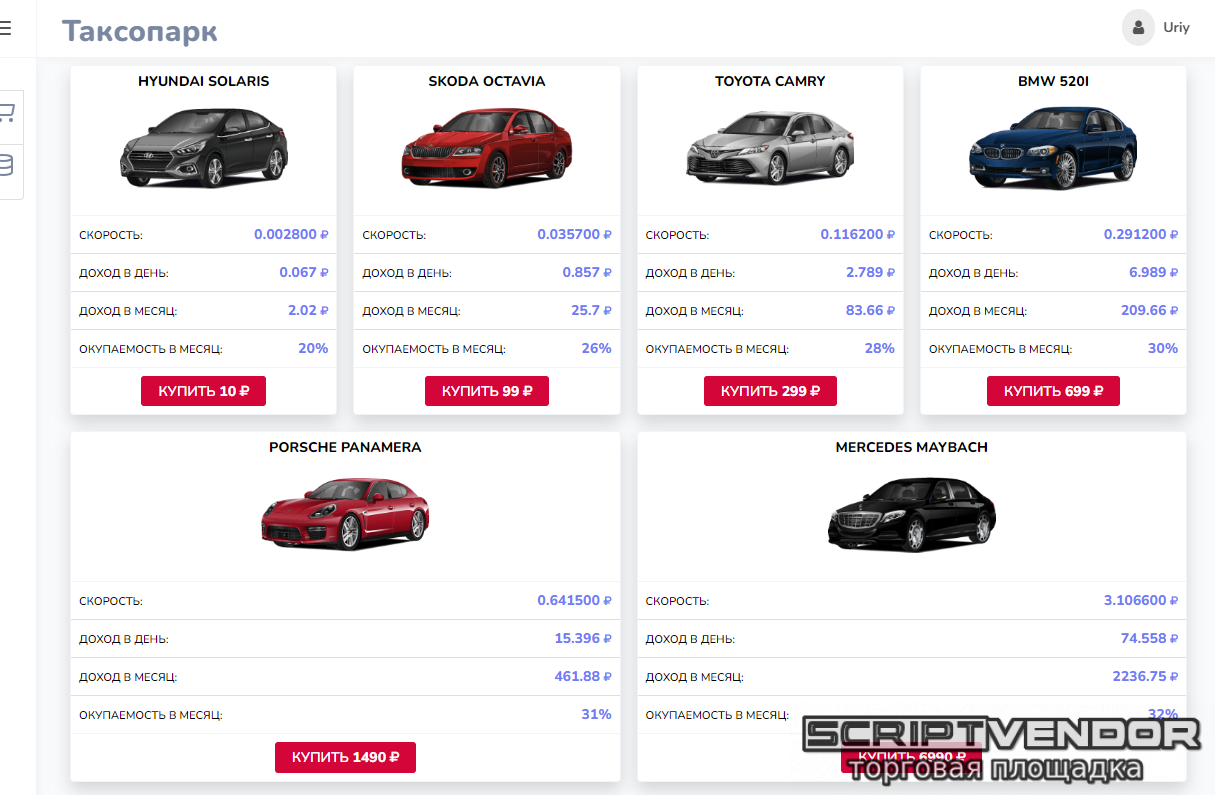The width and height of the screenshot is (1215, 795).
Task: Select Porsche Panamera payback value 31%
Action: coord(597,714)
